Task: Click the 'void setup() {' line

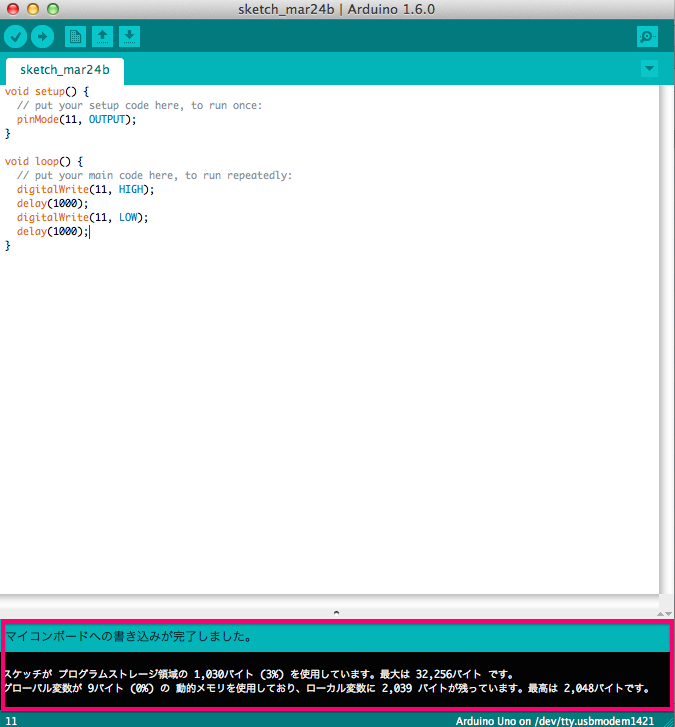Action: [x=47, y=91]
